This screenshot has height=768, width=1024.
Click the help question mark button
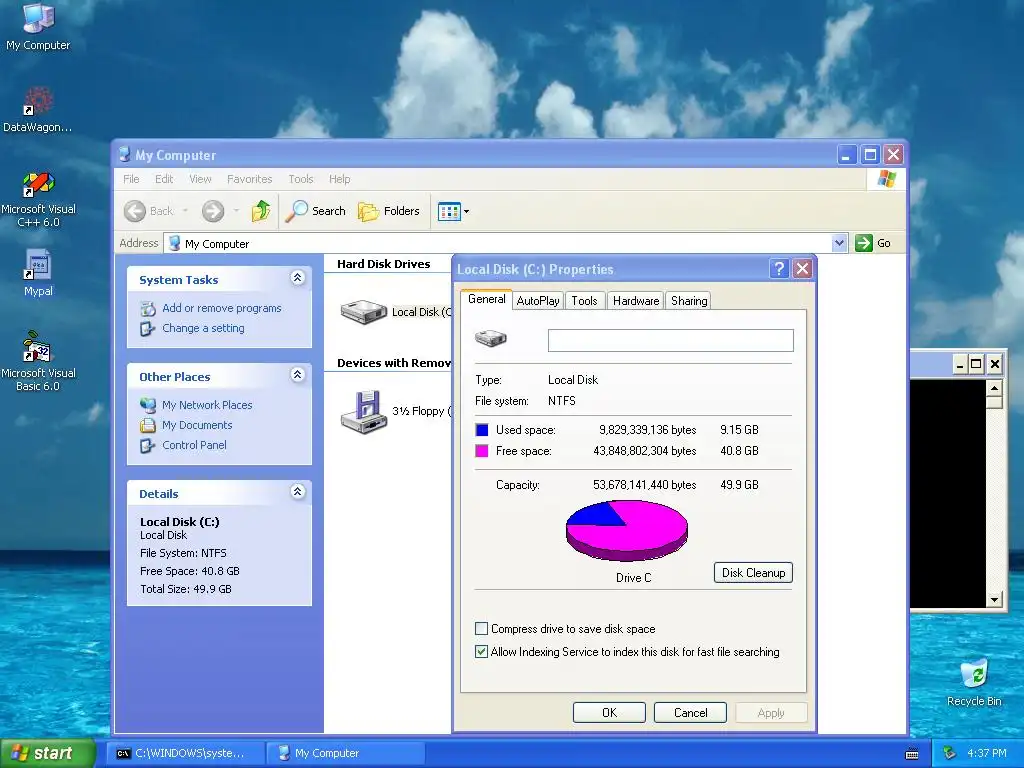click(779, 268)
